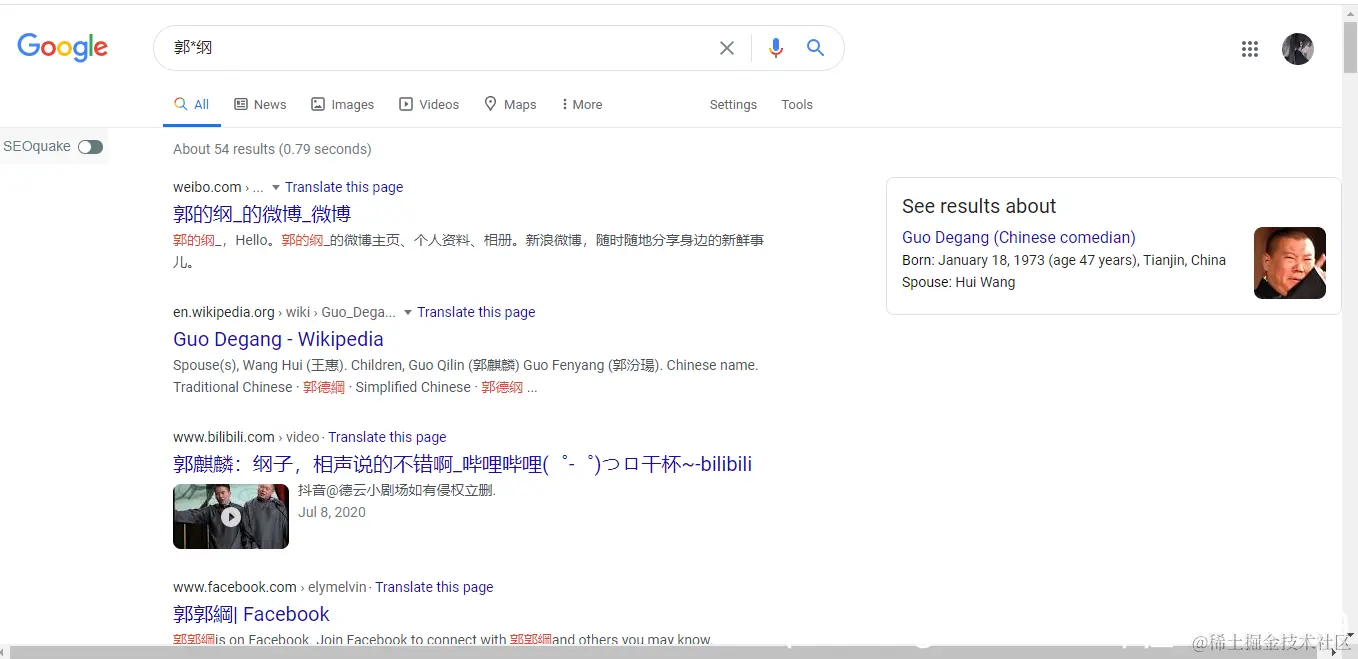
Task: Click the microphone icon for voice search
Action: click(775, 47)
